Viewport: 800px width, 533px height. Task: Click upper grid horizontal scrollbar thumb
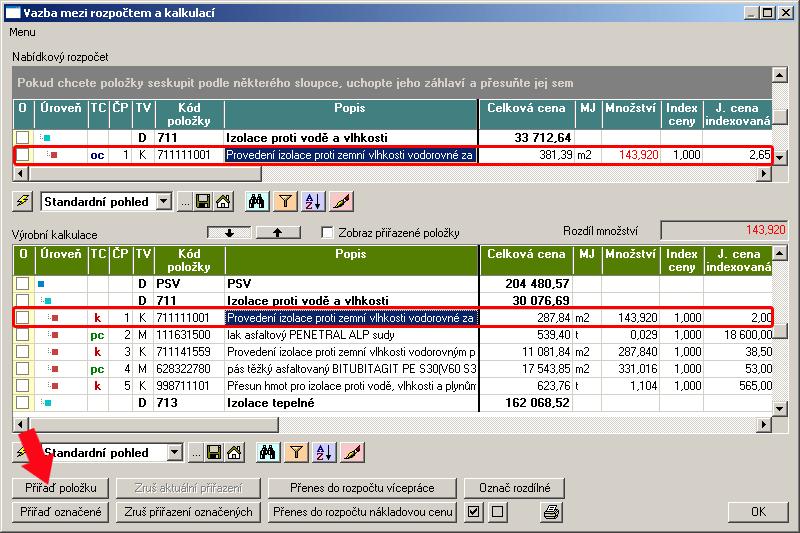click(145, 173)
